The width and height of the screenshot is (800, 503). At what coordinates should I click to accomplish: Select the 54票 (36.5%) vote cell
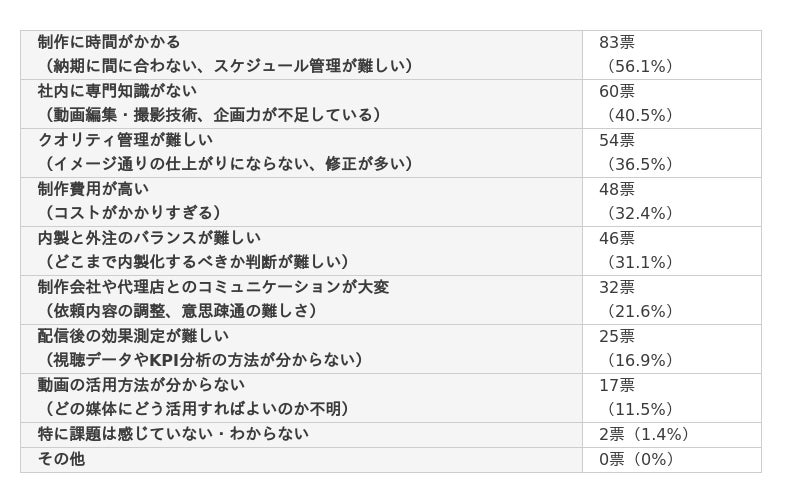click(x=671, y=153)
